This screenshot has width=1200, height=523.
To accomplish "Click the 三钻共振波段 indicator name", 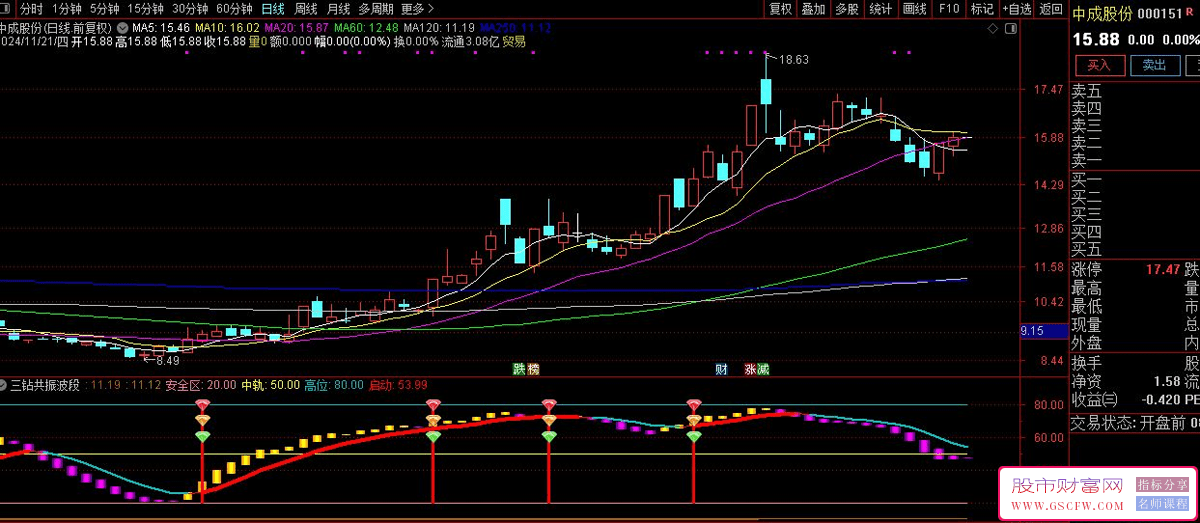I will [x=46, y=384].
